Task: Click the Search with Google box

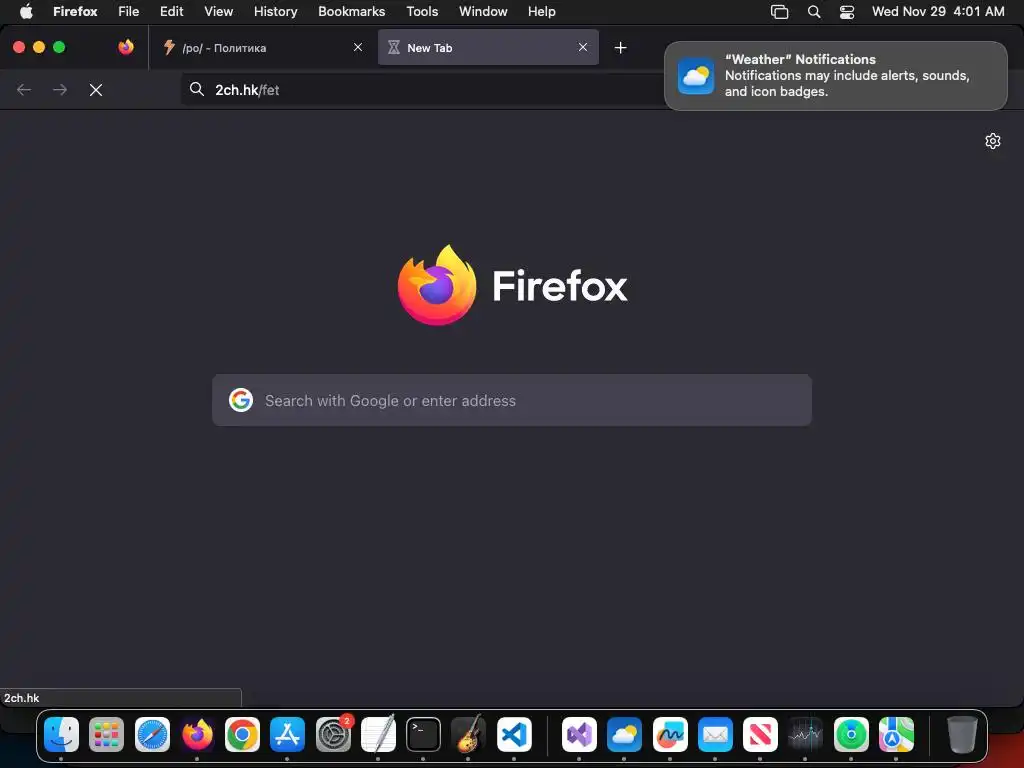Action: (512, 400)
